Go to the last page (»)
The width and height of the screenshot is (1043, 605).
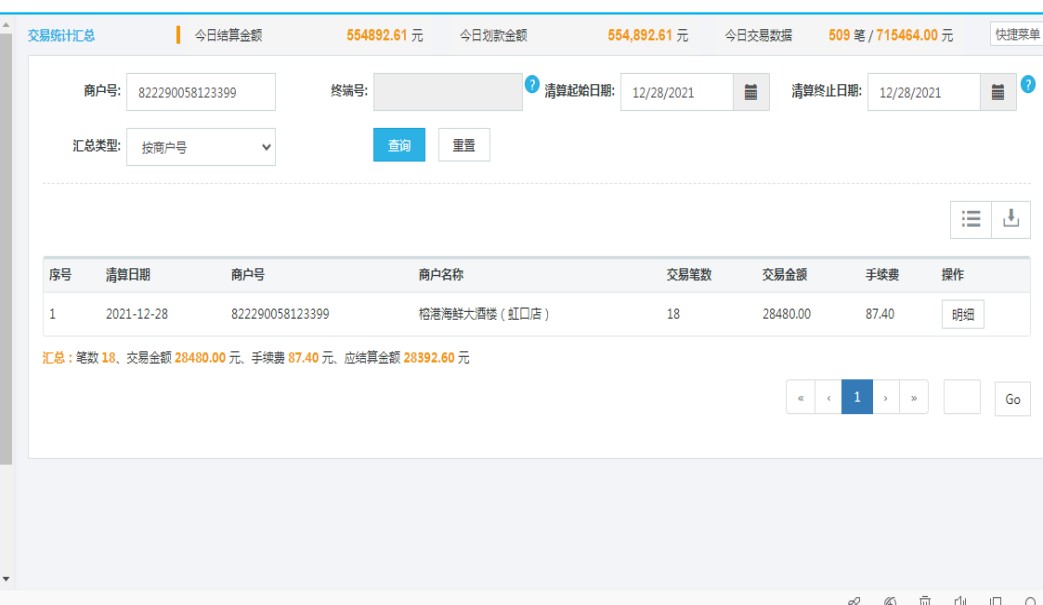(x=914, y=398)
